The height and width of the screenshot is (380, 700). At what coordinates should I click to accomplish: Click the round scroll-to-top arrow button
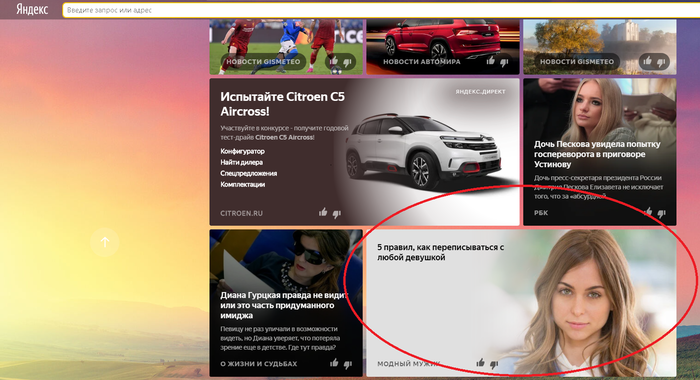(x=104, y=242)
